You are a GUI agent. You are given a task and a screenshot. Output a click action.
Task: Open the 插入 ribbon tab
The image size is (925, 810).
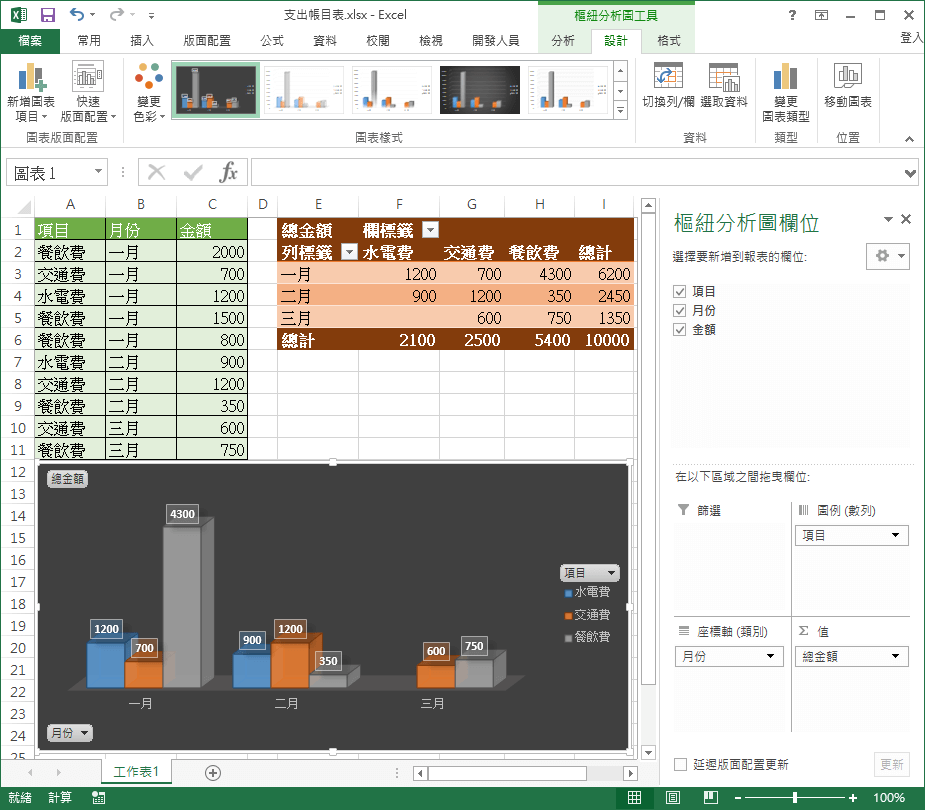tap(142, 41)
